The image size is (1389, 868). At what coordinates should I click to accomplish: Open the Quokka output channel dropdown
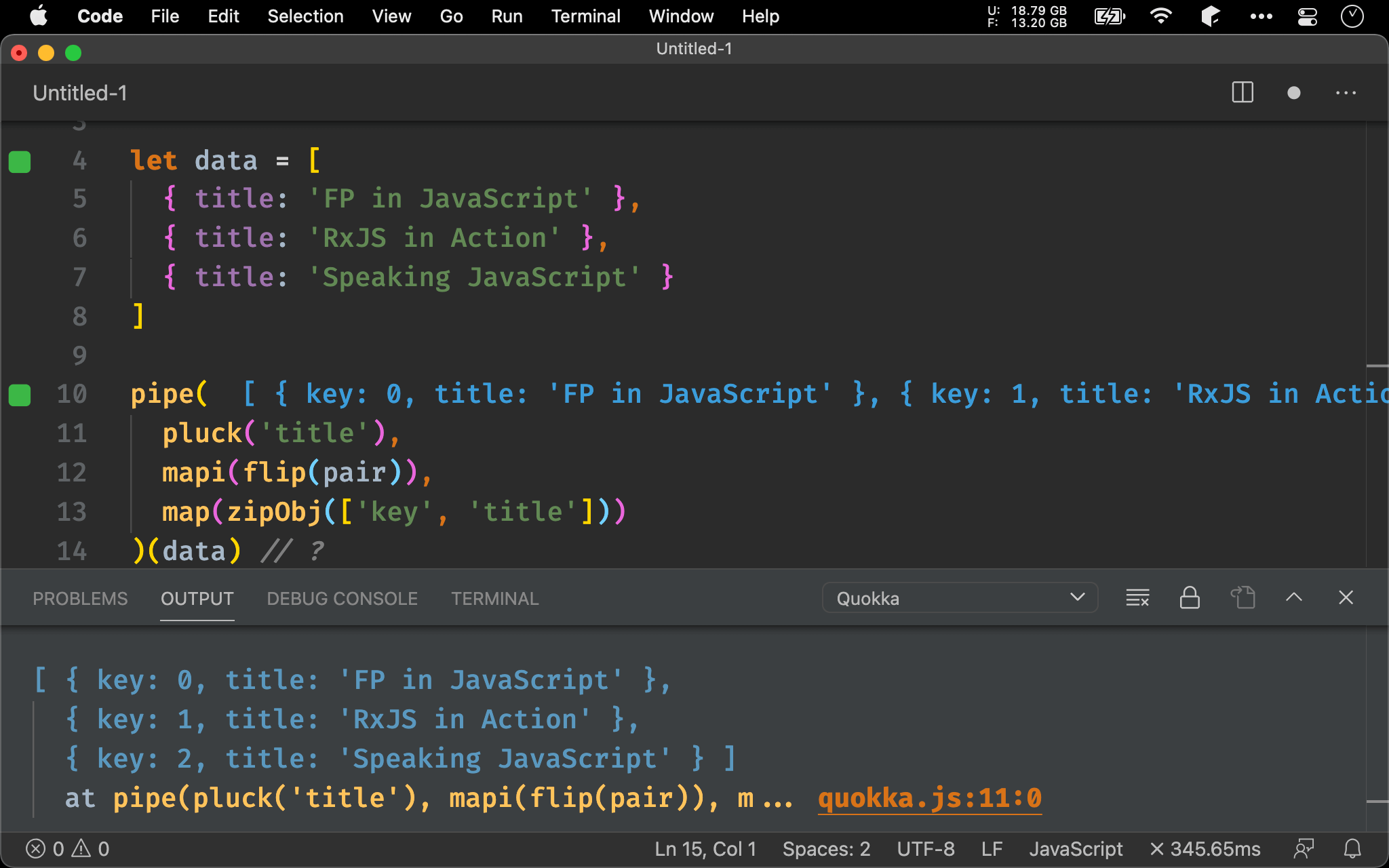pos(960,598)
